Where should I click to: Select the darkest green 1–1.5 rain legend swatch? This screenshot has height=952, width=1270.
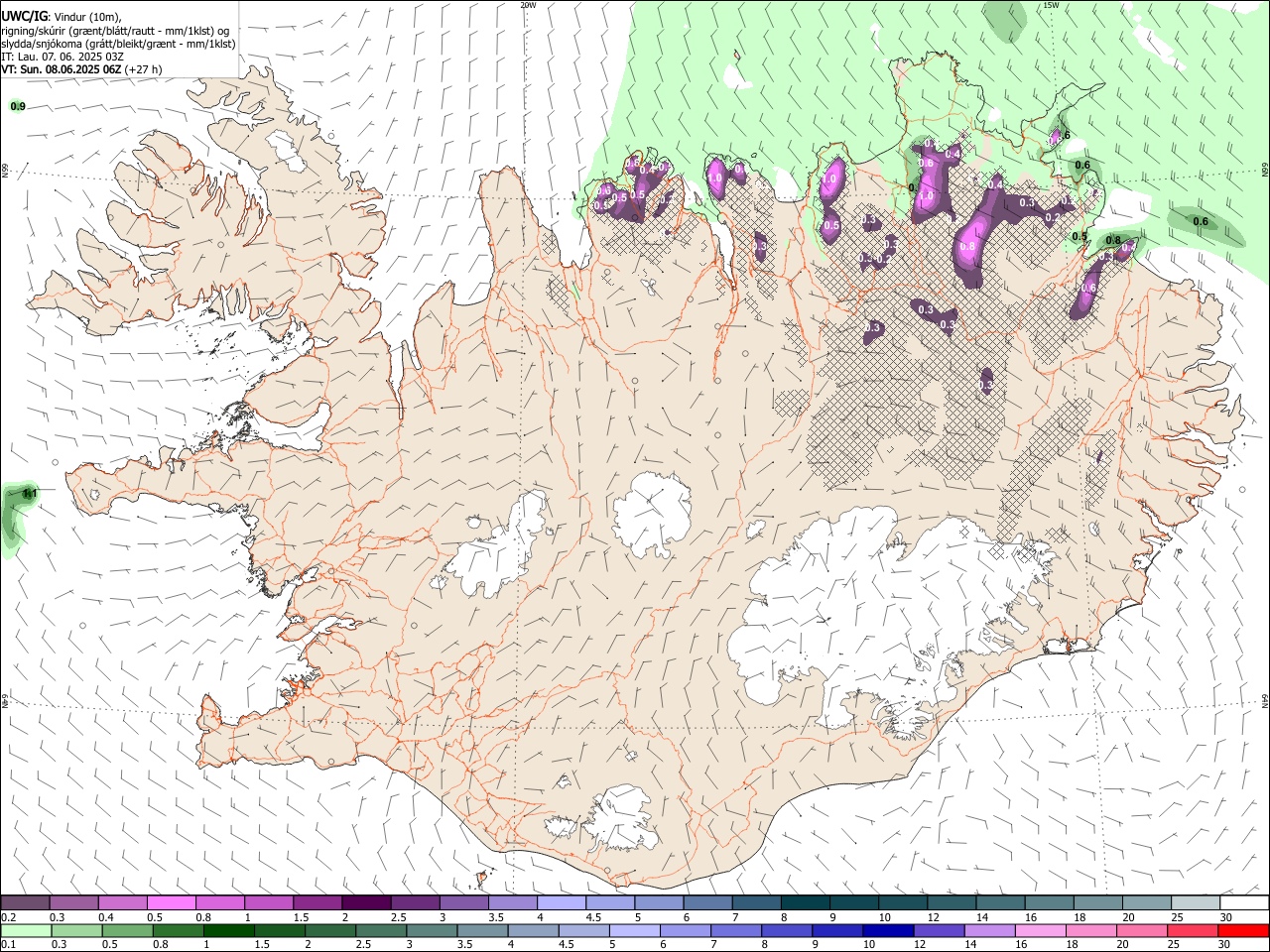point(228,931)
